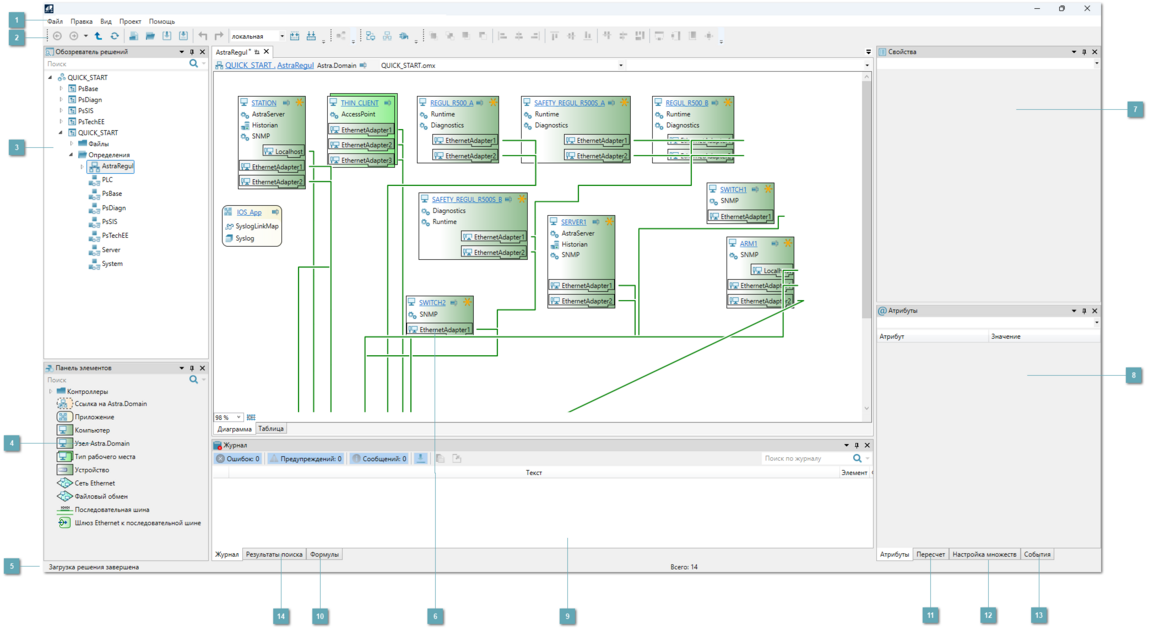Image resolution: width=1149 pixels, height=630 pixels.
Task: Open the Проект menu
Action: pos(130,21)
